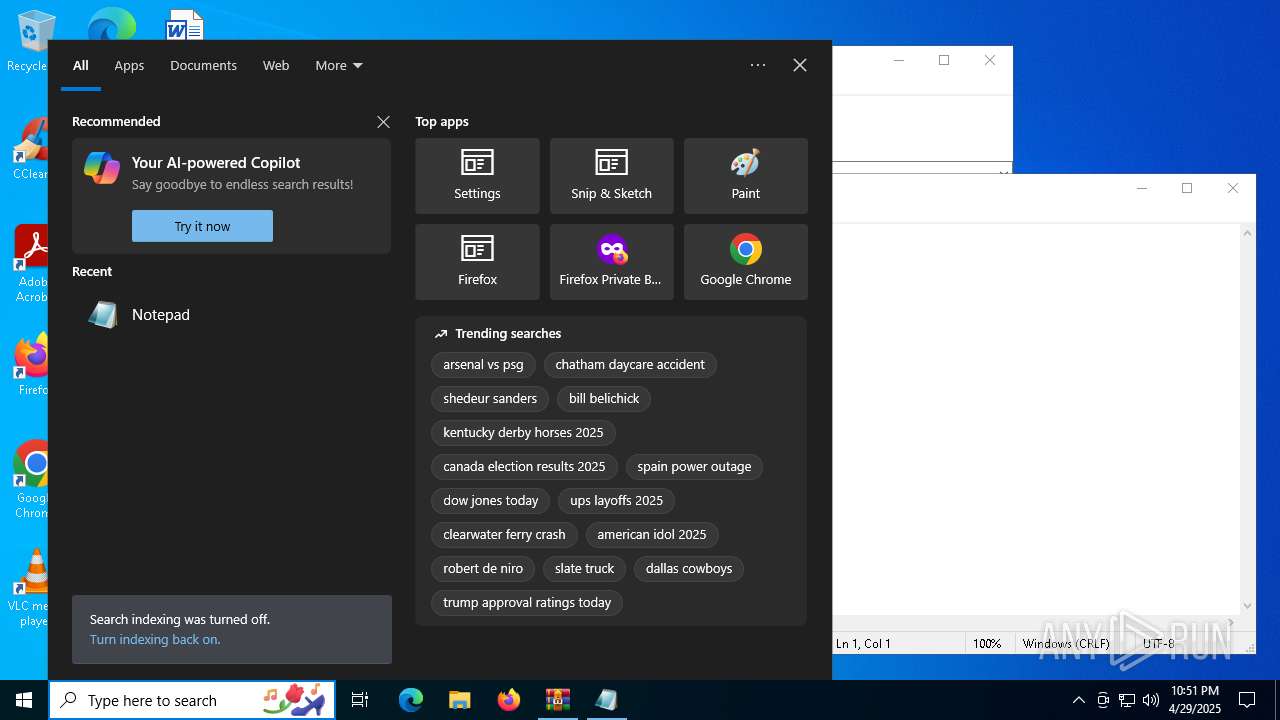Click the network tray icon

click(1127, 700)
